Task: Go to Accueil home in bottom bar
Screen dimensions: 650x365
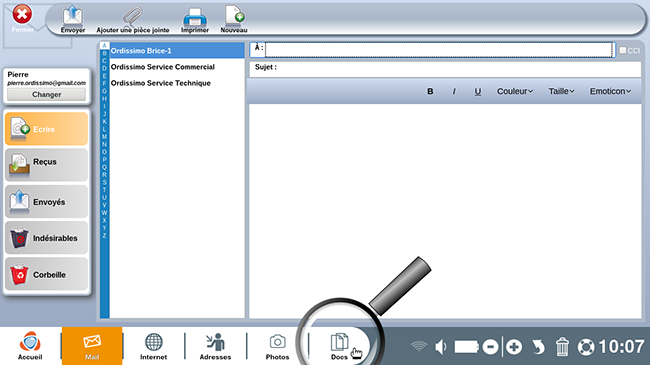Action: click(x=30, y=346)
